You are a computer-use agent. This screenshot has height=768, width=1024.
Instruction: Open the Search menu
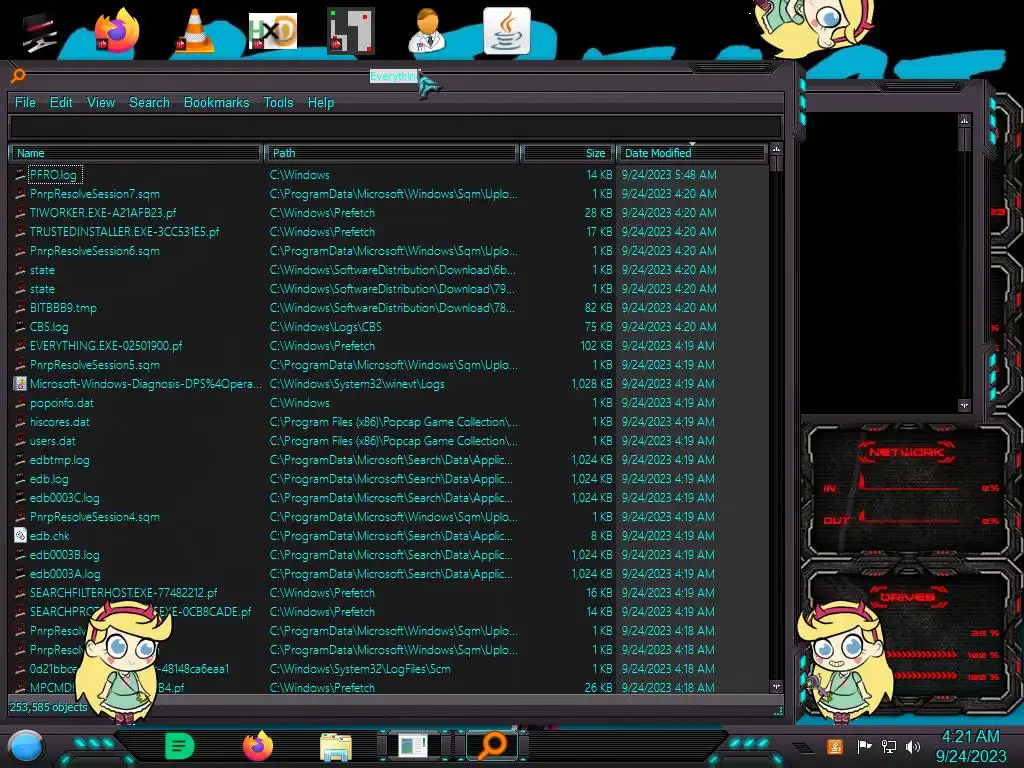click(149, 103)
